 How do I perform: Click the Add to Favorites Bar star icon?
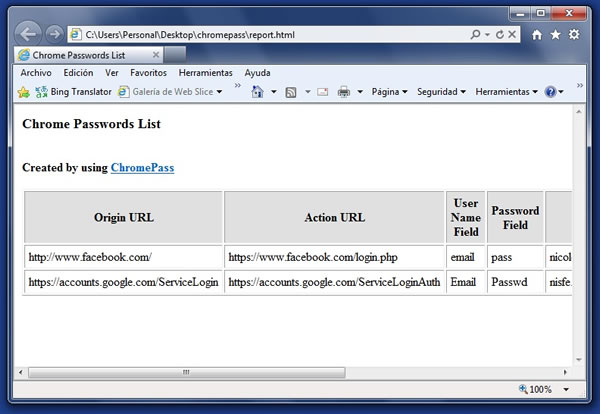coord(23,92)
